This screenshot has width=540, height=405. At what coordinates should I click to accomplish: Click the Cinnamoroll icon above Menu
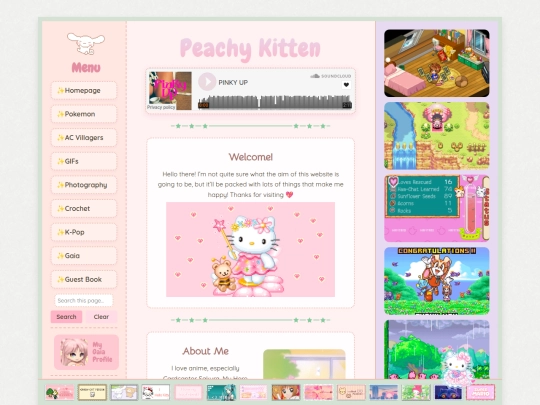click(x=86, y=44)
